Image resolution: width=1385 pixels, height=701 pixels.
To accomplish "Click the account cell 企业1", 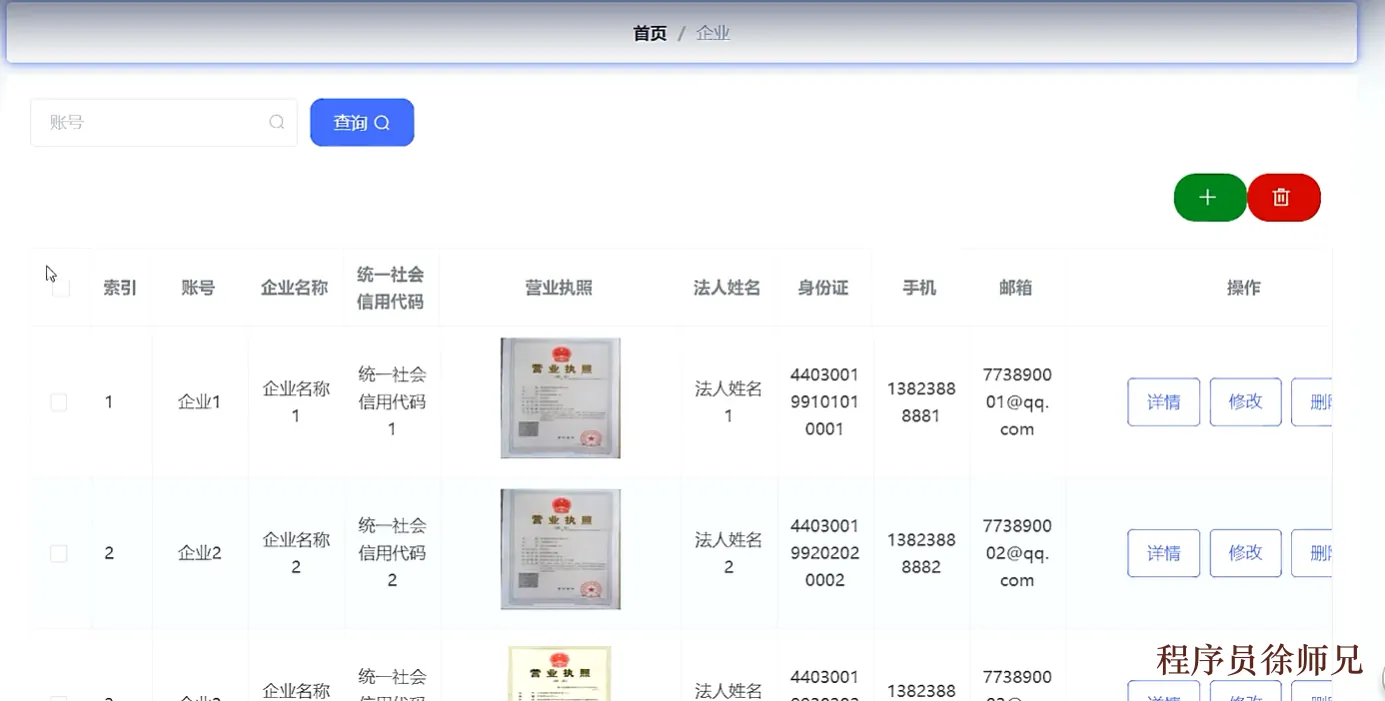I will [x=199, y=402].
